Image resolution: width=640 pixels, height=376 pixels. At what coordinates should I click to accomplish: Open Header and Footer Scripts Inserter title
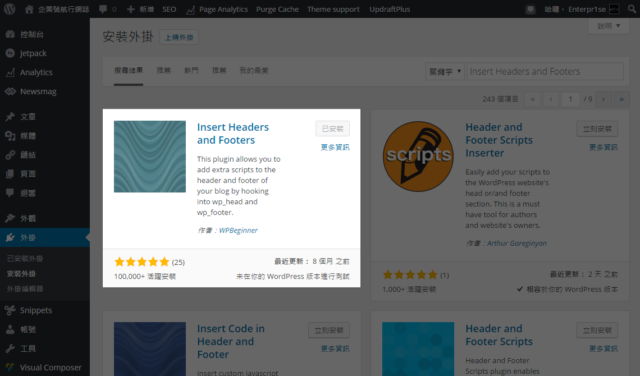[x=499, y=140]
